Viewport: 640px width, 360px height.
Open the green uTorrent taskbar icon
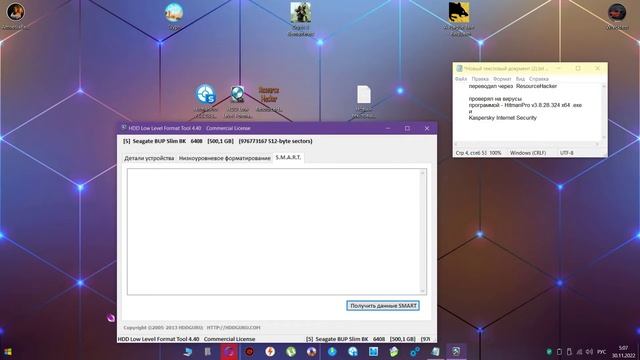(x=291, y=351)
